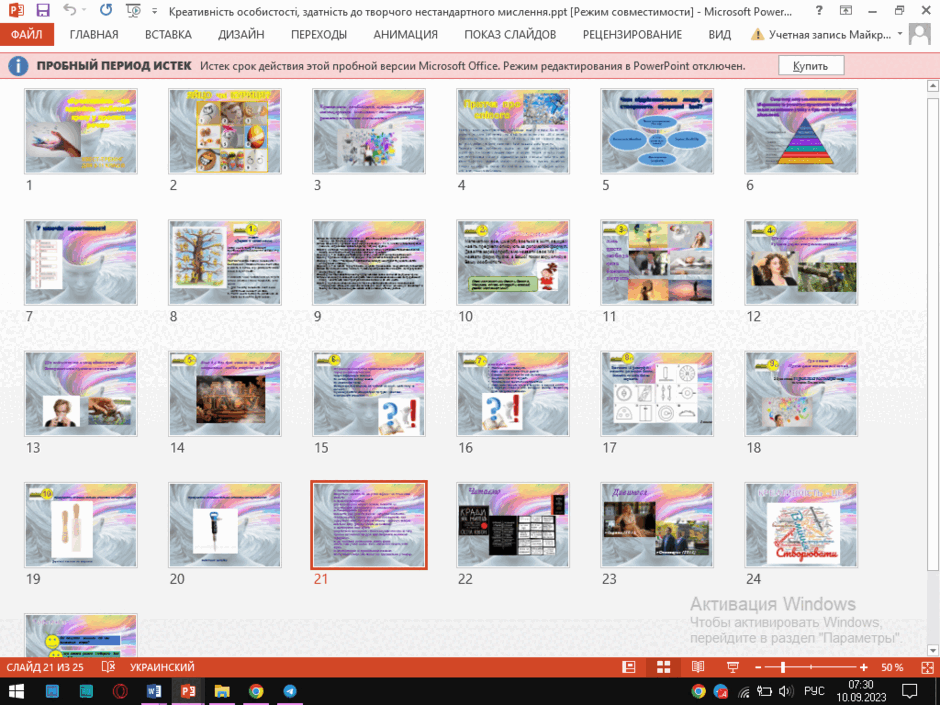Viewport: 940px width, 705px height.
Task: Open the ПОКАЗ СЛАЙДОВ tab
Action: tap(510, 35)
